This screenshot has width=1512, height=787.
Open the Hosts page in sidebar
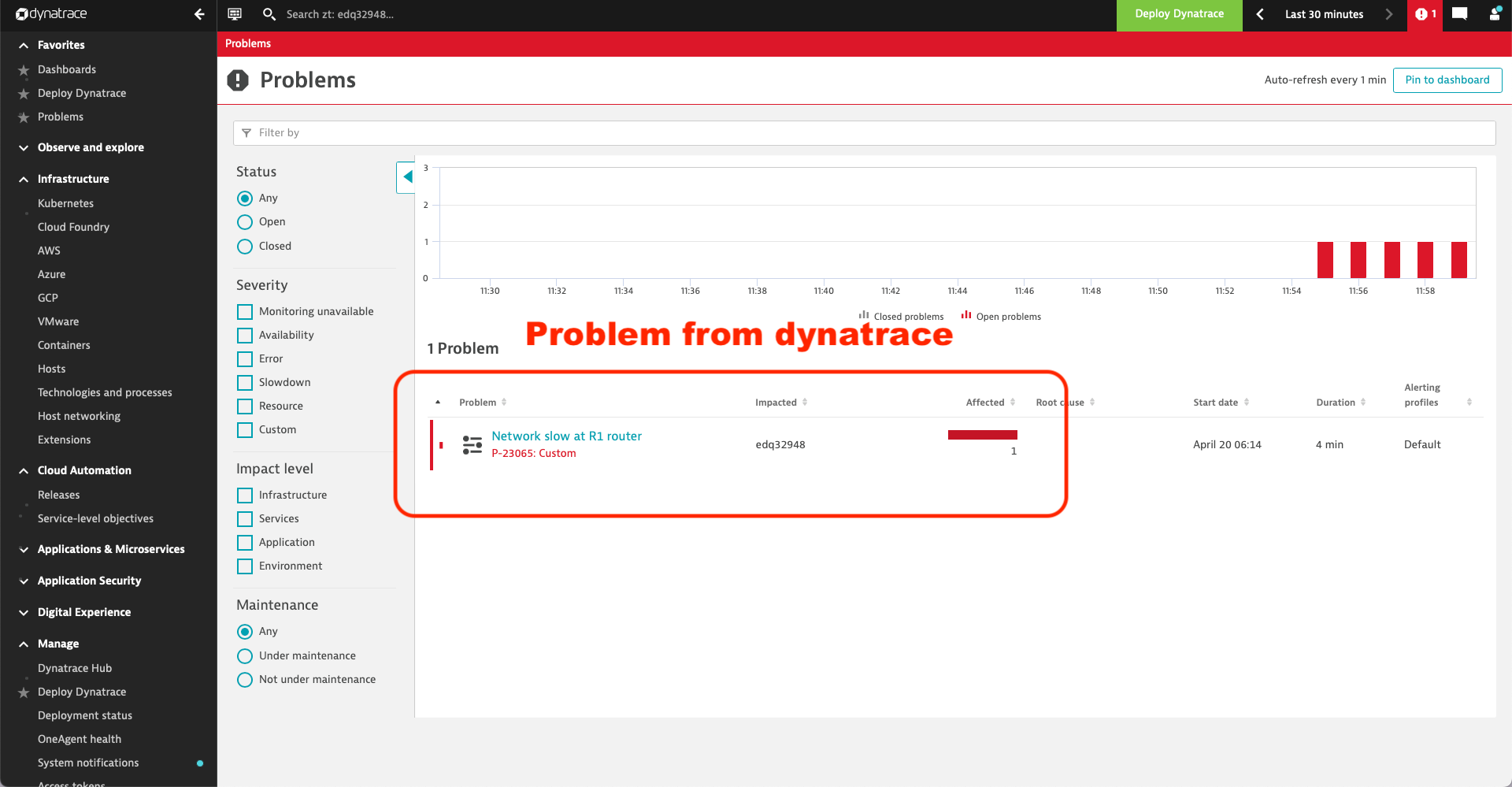[51, 369]
